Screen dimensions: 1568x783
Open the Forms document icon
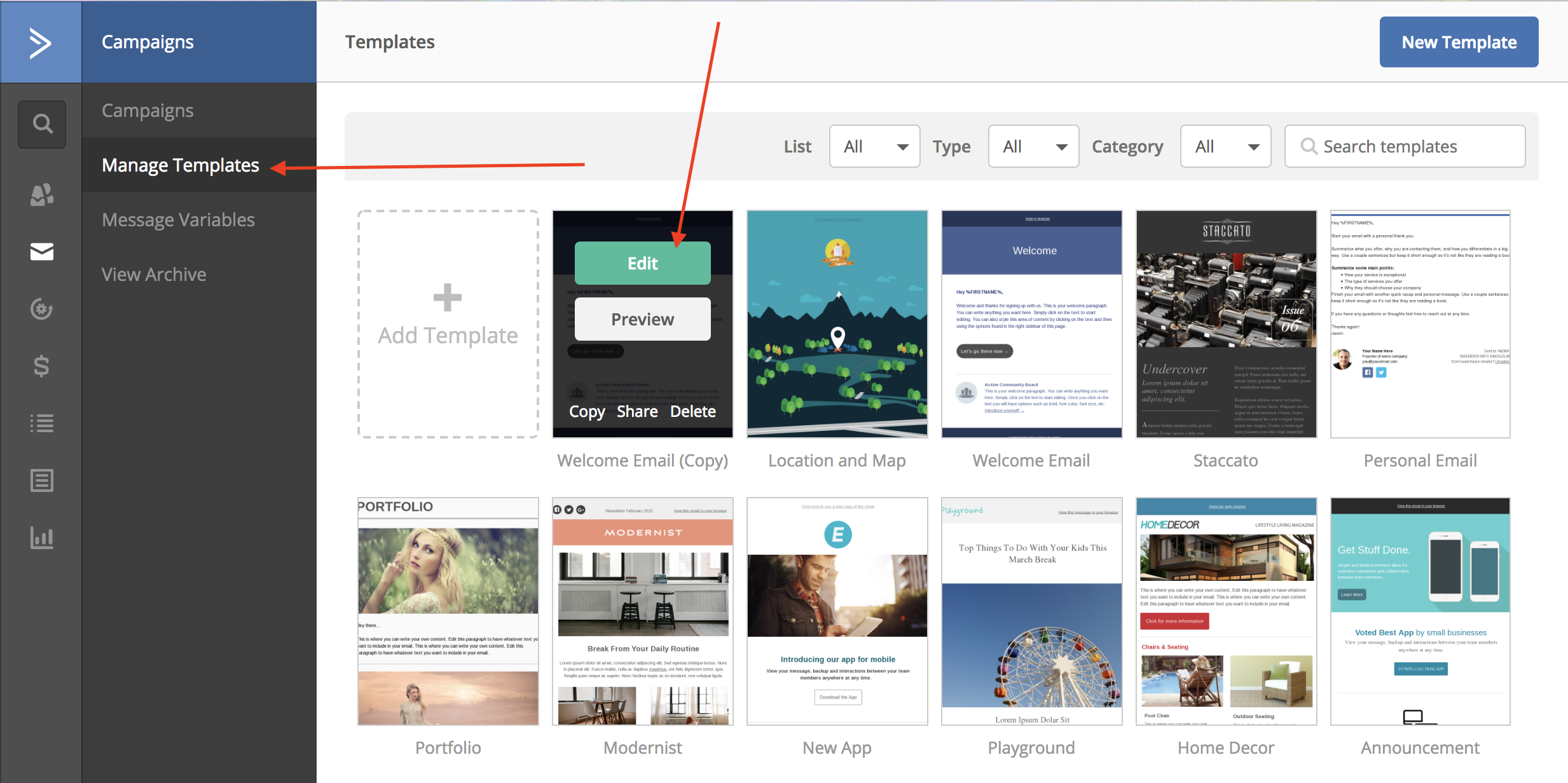[x=42, y=480]
